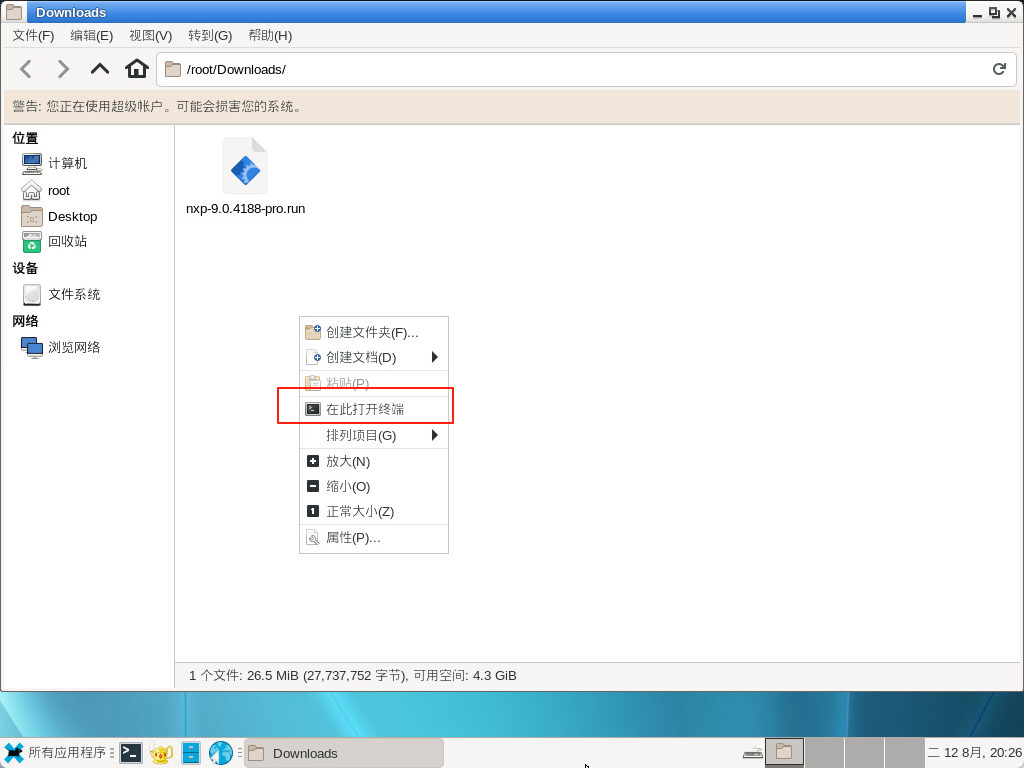Image resolution: width=1024 pixels, height=768 pixels.
Task: Click 属性 in the context menu
Action: pyautogui.click(x=353, y=537)
